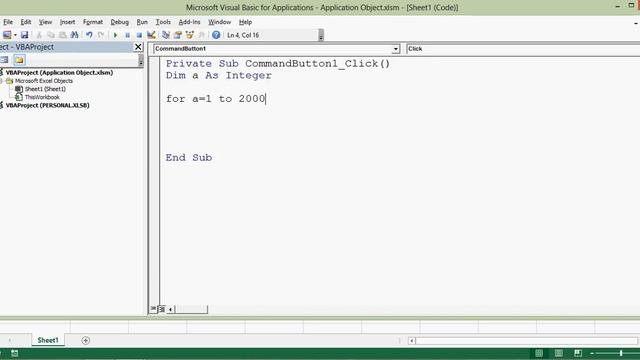Click the 'Private Sub CommandButton1_Click()' code line
This screenshot has width=640, height=360.
pyautogui.click(x=278, y=64)
